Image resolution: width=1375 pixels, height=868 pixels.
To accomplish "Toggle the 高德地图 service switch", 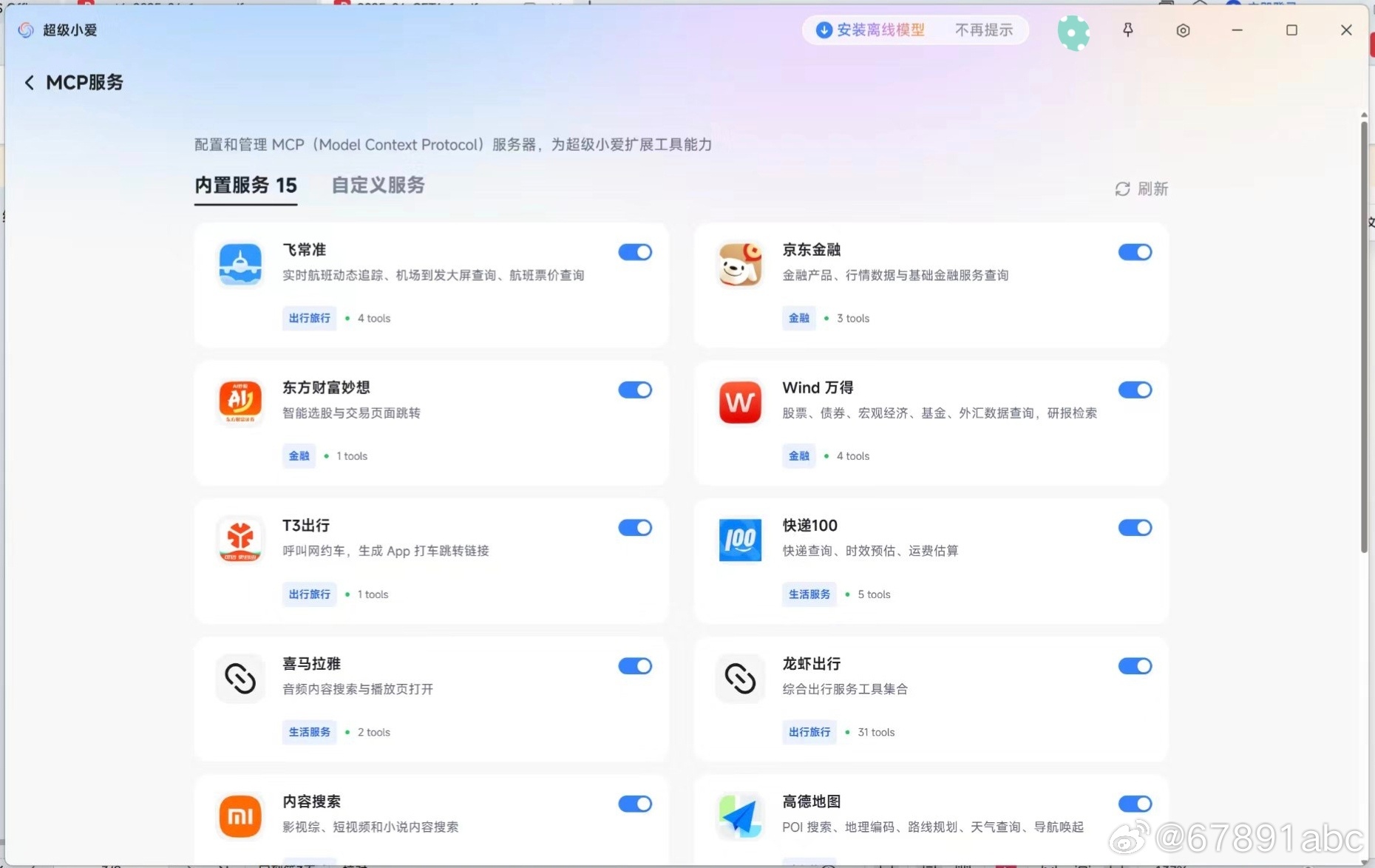I will [1135, 804].
